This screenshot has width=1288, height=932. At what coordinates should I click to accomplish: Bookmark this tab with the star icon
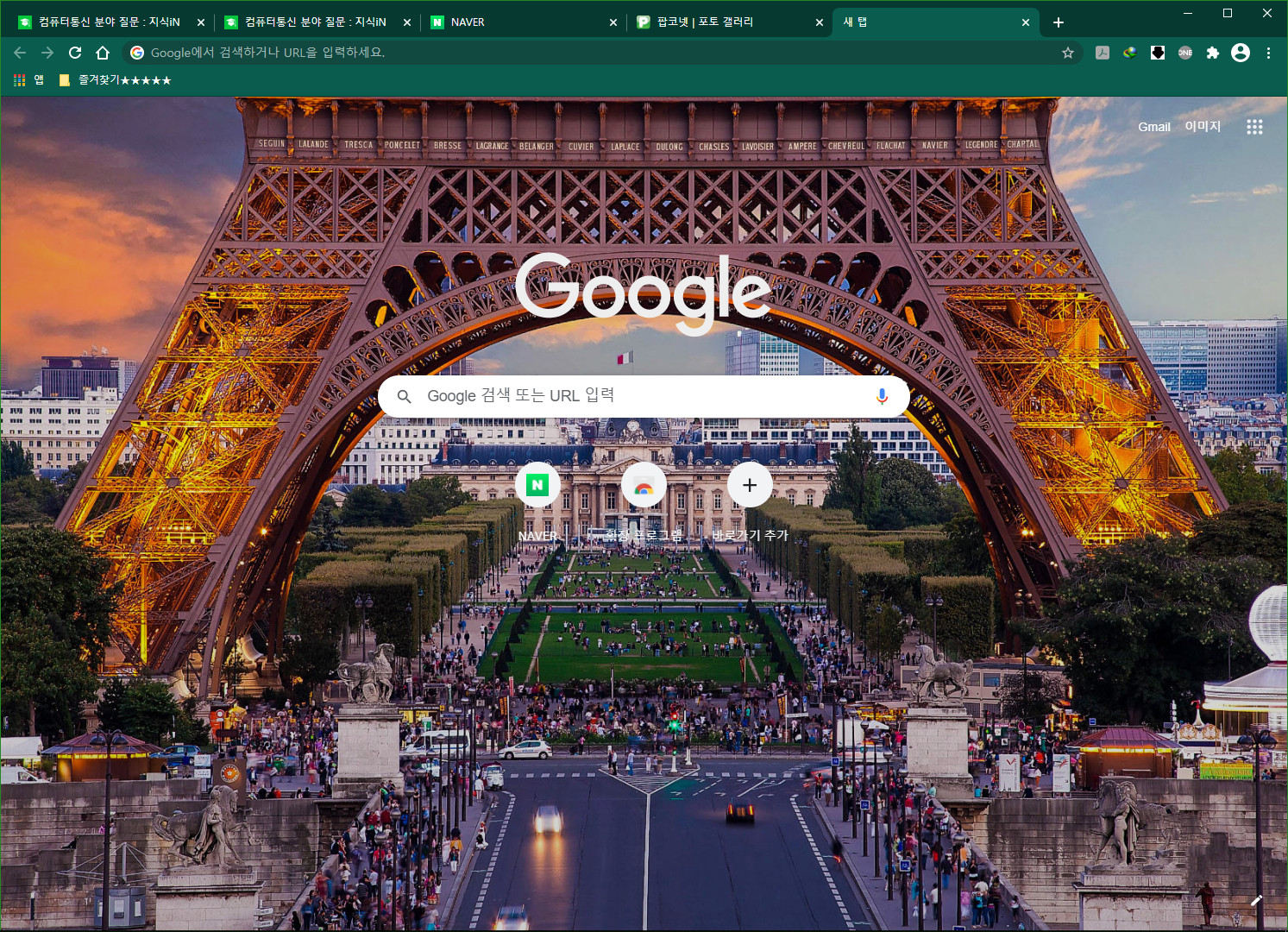pyautogui.click(x=1068, y=53)
